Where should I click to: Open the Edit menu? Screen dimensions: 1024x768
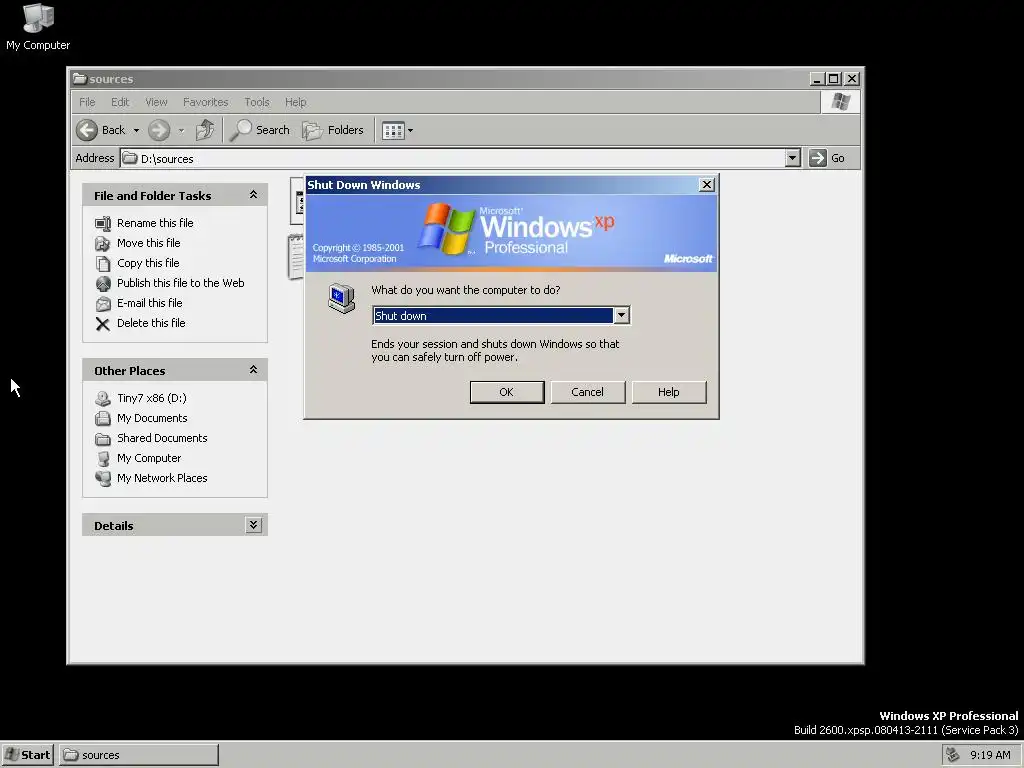[120, 102]
